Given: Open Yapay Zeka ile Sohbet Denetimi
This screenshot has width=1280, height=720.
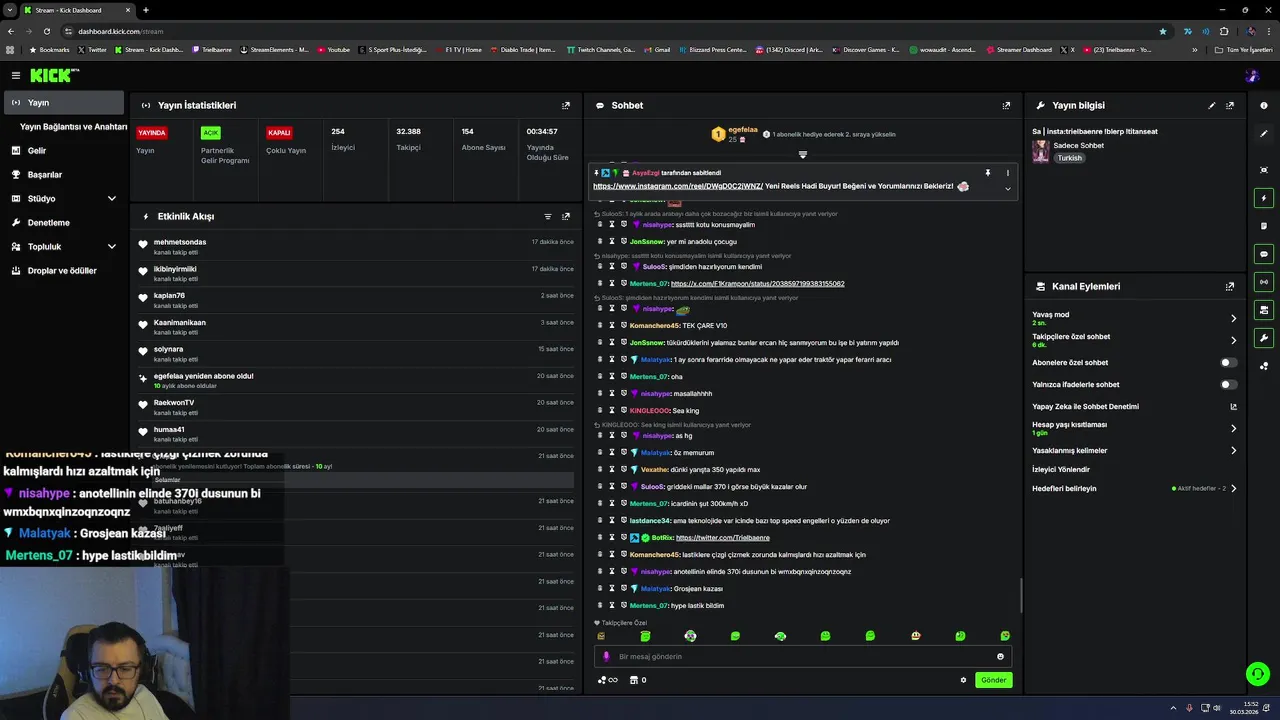Looking at the screenshot, I should 1085,407.
